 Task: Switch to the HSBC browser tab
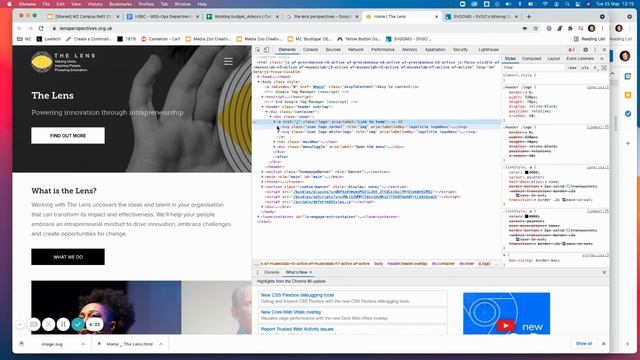163,17
